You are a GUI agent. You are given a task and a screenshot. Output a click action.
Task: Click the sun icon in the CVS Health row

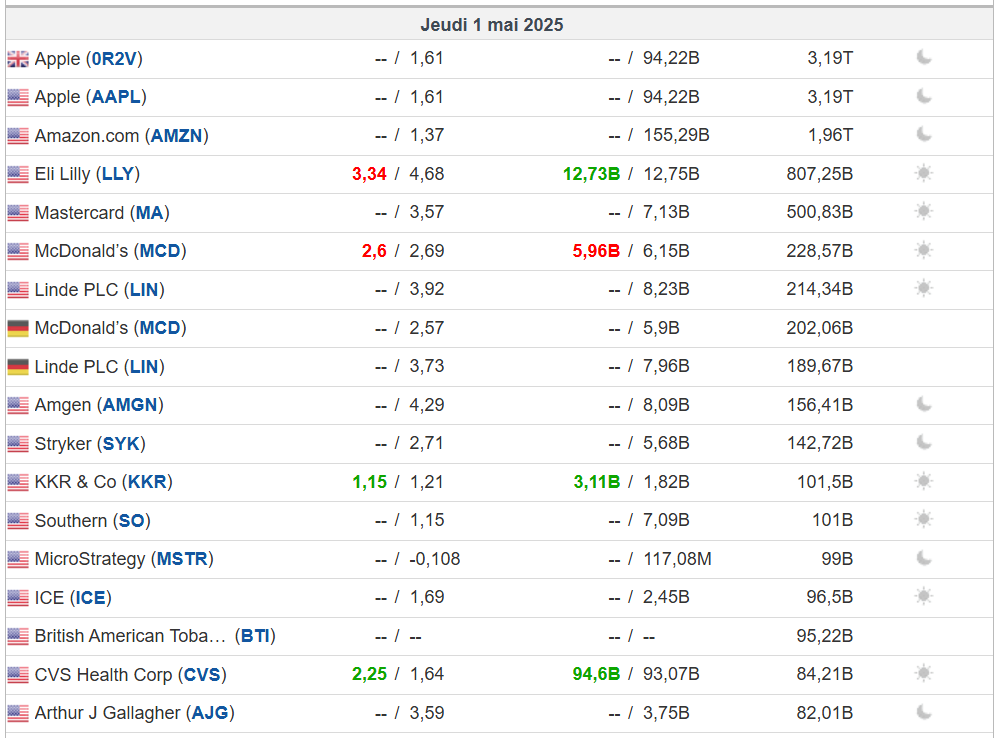(924, 673)
